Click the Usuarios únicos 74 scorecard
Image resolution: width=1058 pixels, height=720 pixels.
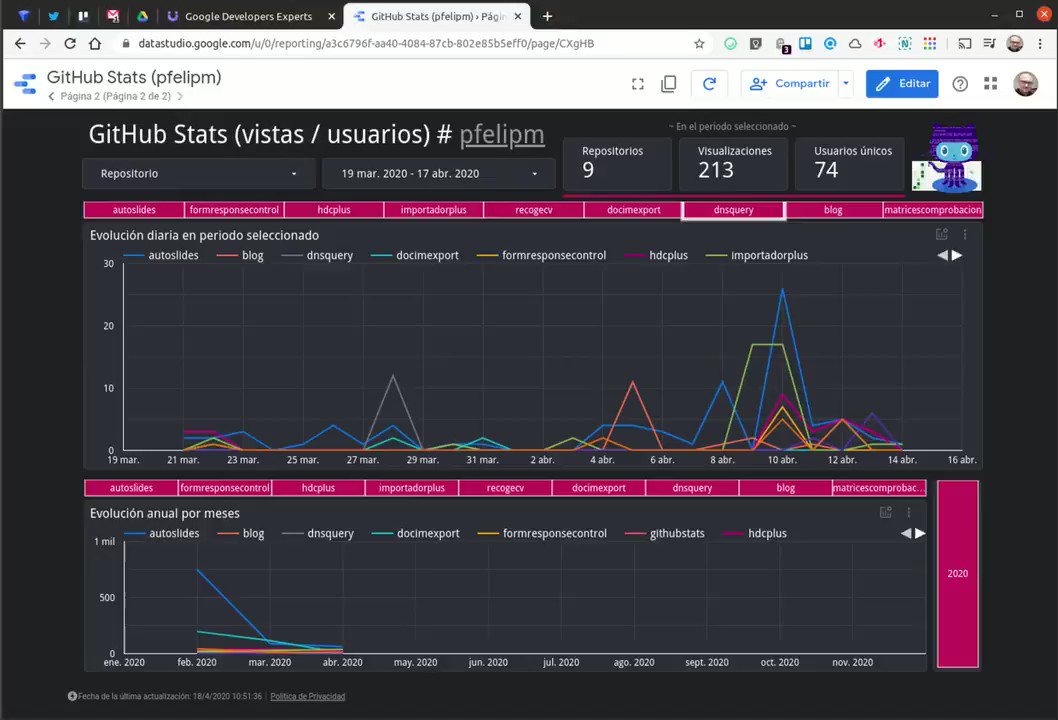[850, 163]
